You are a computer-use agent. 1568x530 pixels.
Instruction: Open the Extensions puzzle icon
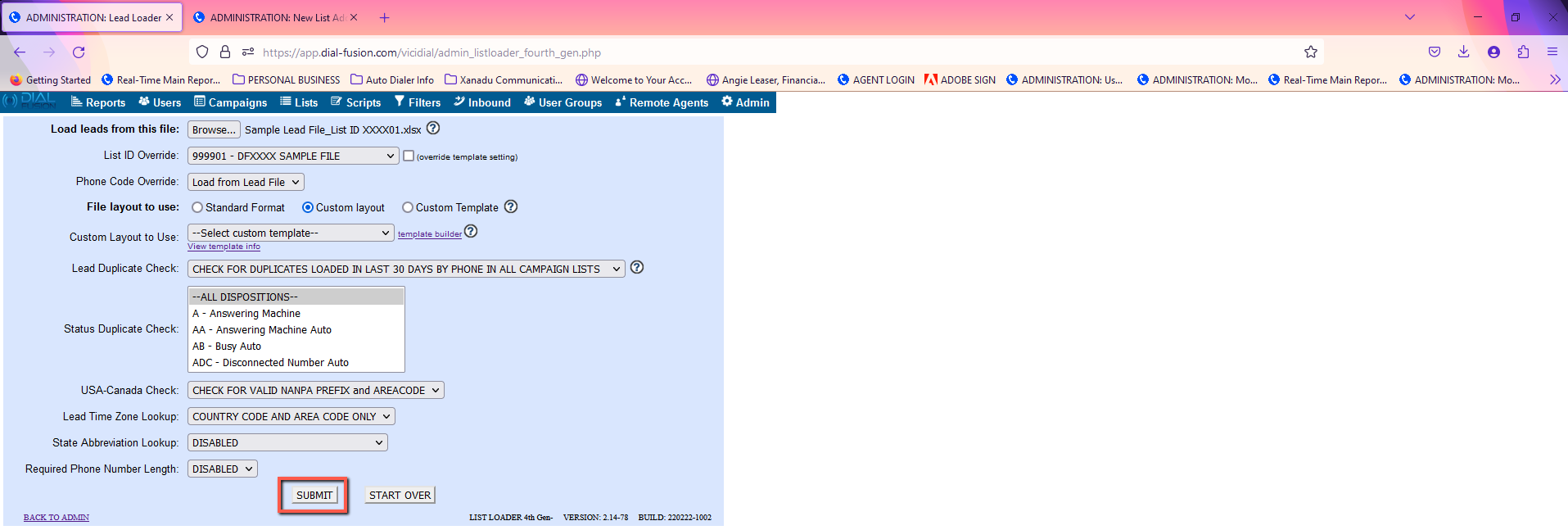1523,52
